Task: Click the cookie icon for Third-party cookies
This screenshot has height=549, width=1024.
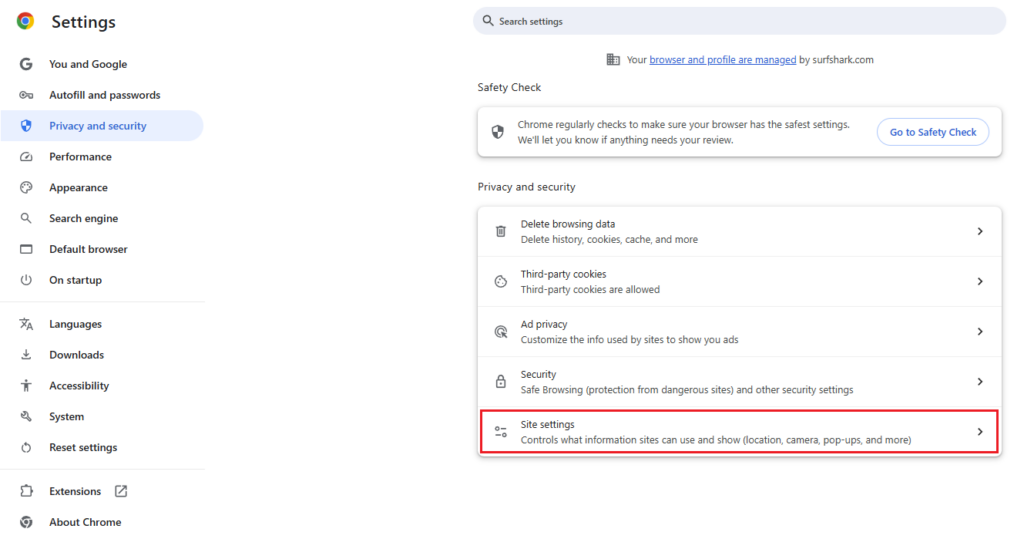Action: [x=500, y=281]
